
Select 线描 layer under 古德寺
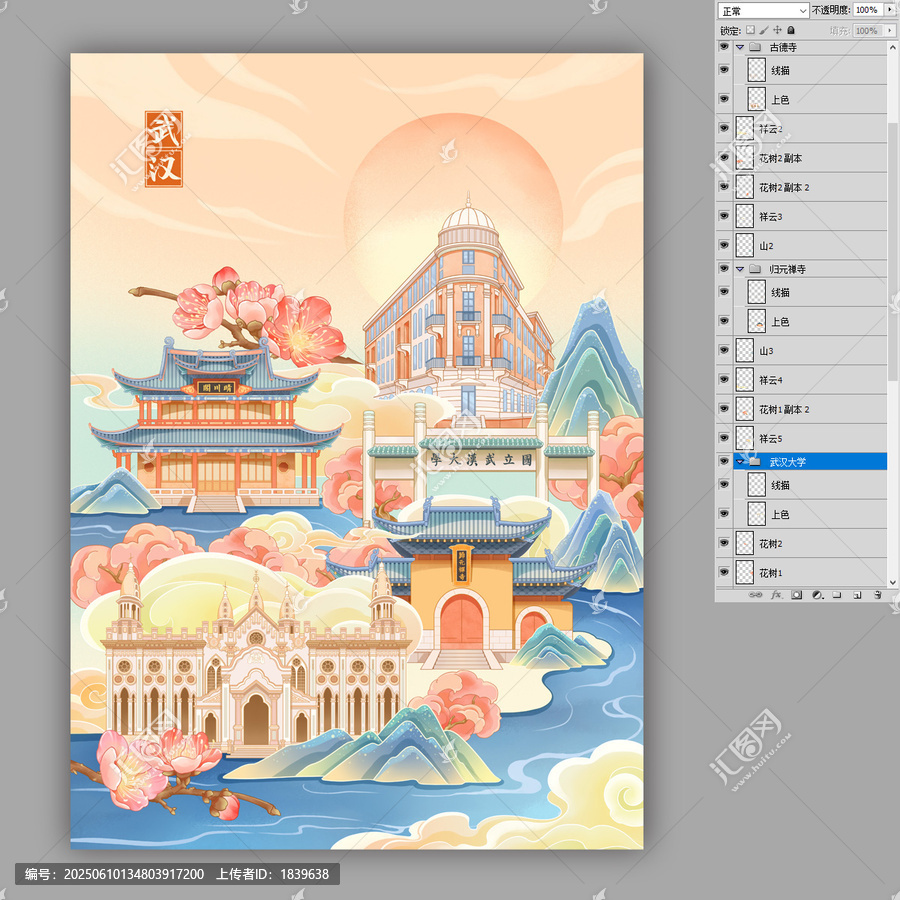coord(810,70)
